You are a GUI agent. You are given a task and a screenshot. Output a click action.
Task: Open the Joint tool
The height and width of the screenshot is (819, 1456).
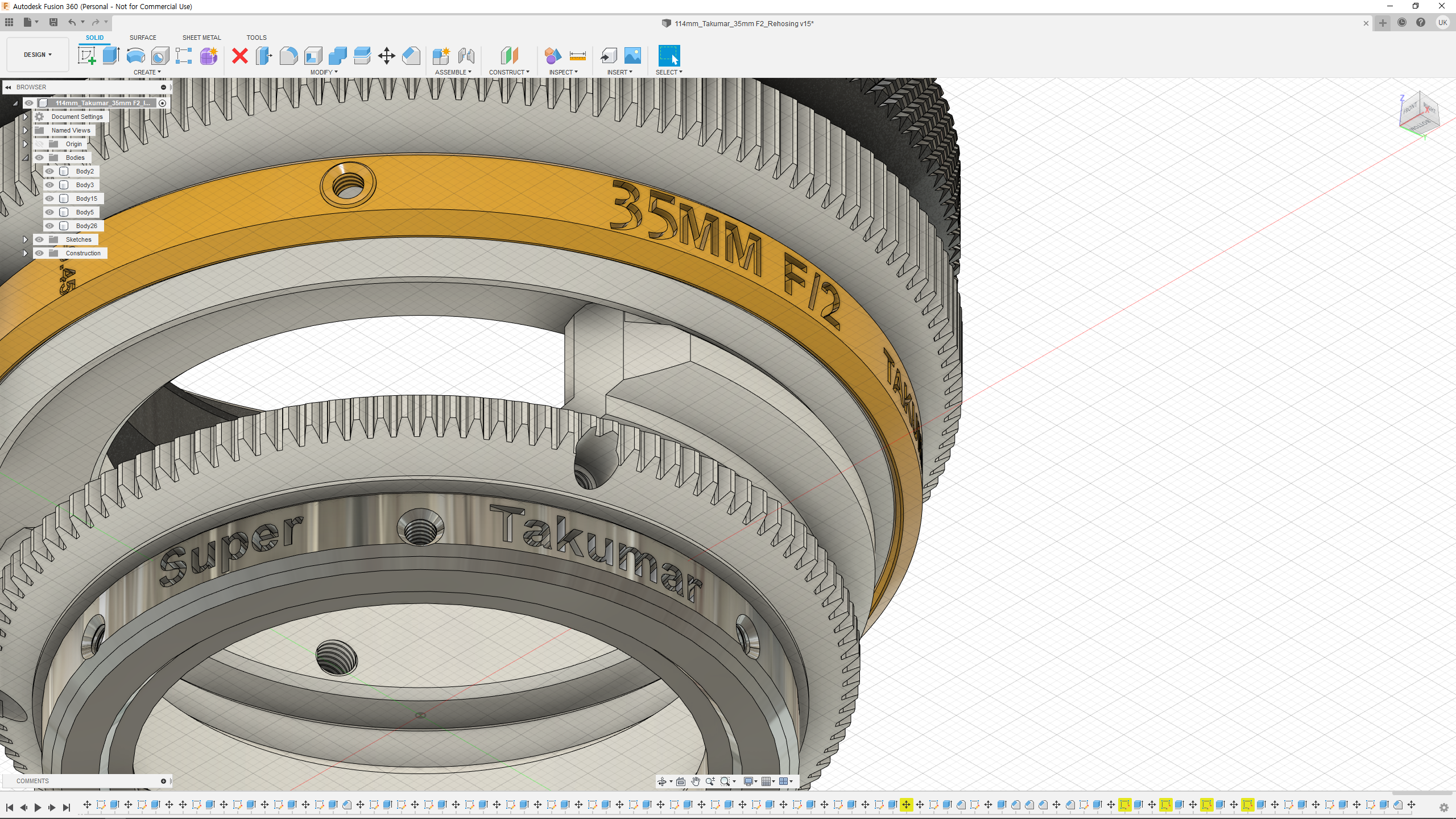tap(466, 56)
